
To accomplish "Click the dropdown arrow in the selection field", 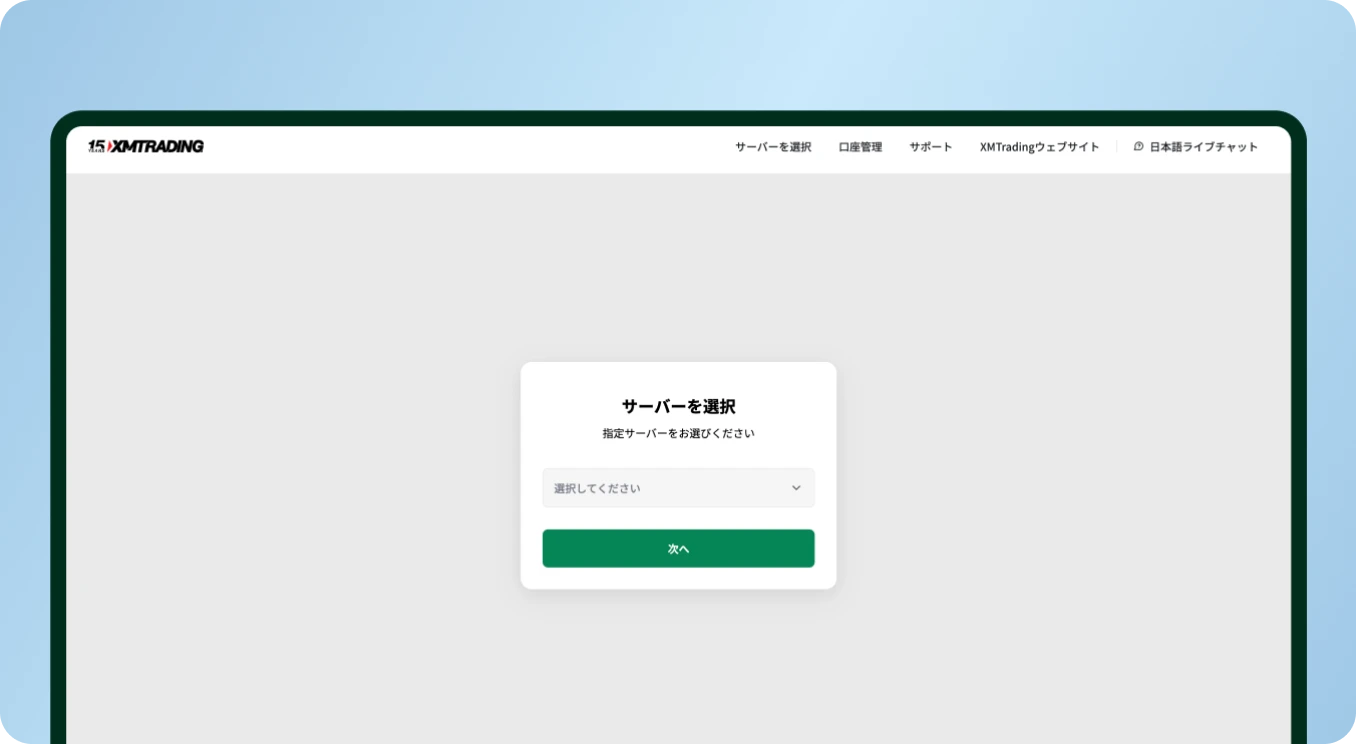I will coord(796,487).
